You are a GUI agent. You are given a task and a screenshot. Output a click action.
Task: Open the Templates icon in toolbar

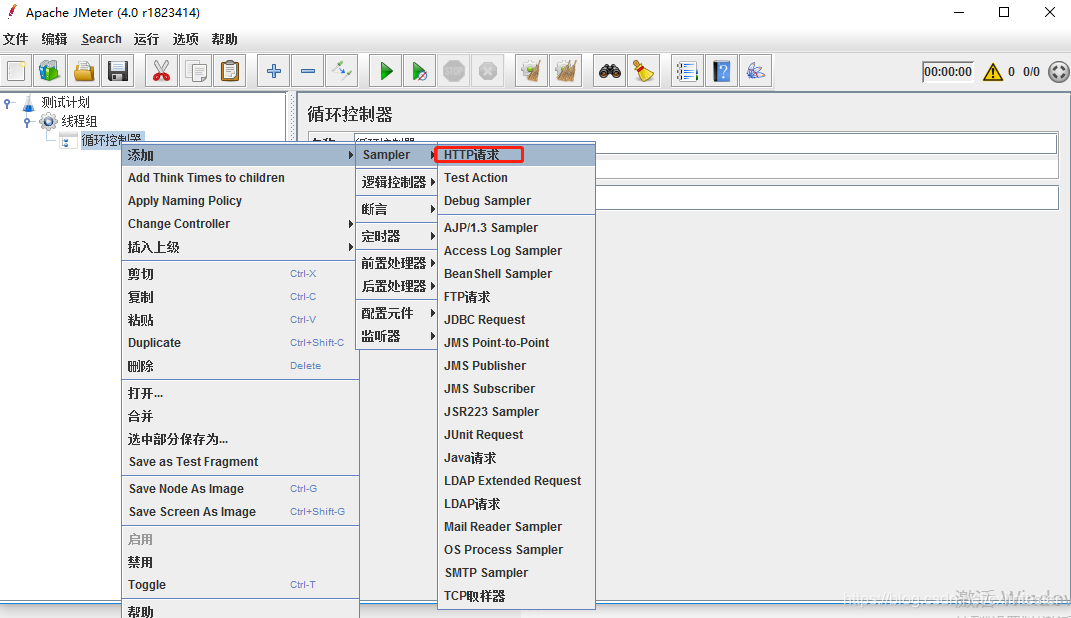click(49, 71)
